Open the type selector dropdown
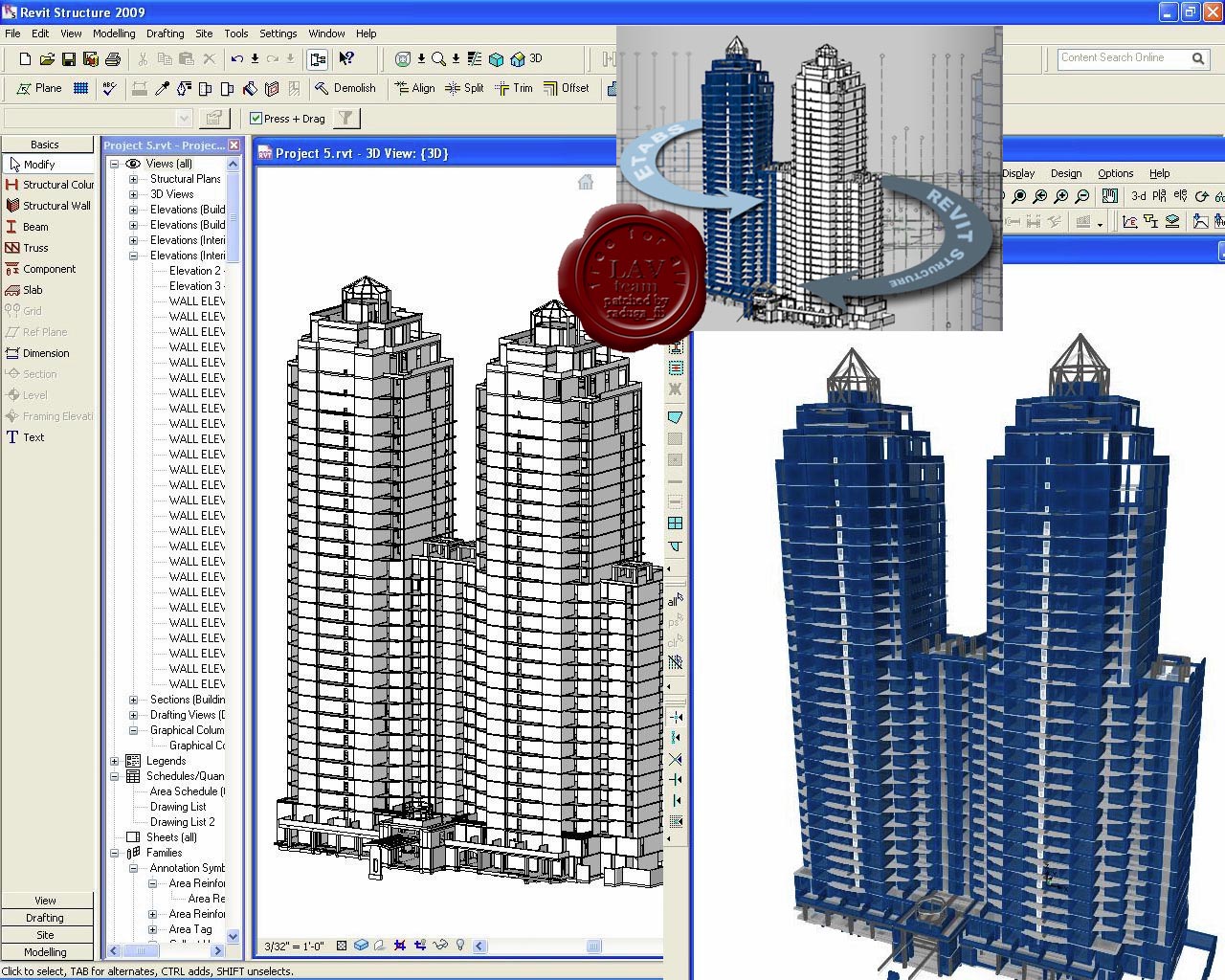Image resolution: width=1225 pixels, height=980 pixels. [185, 119]
